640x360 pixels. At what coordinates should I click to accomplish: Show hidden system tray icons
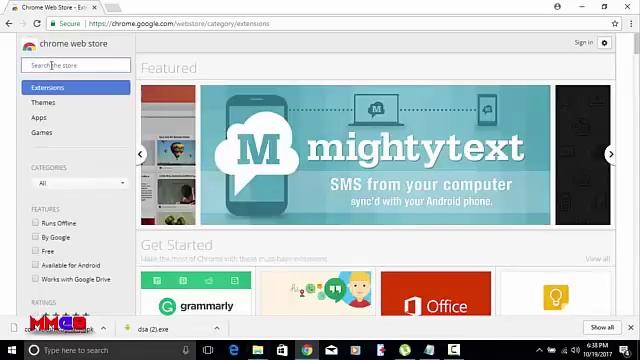click(x=539, y=350)
